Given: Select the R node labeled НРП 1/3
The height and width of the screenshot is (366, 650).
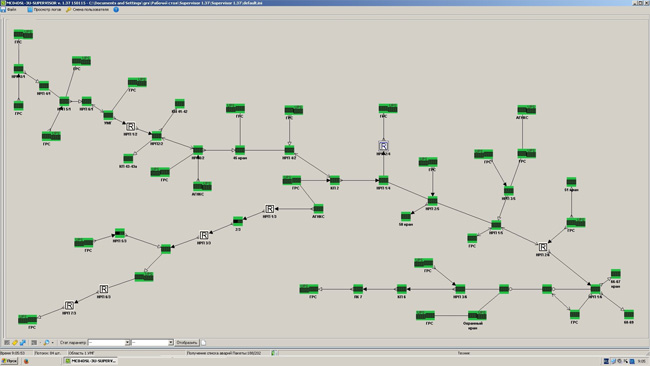Looking at the screenshot, I should 269,208.
